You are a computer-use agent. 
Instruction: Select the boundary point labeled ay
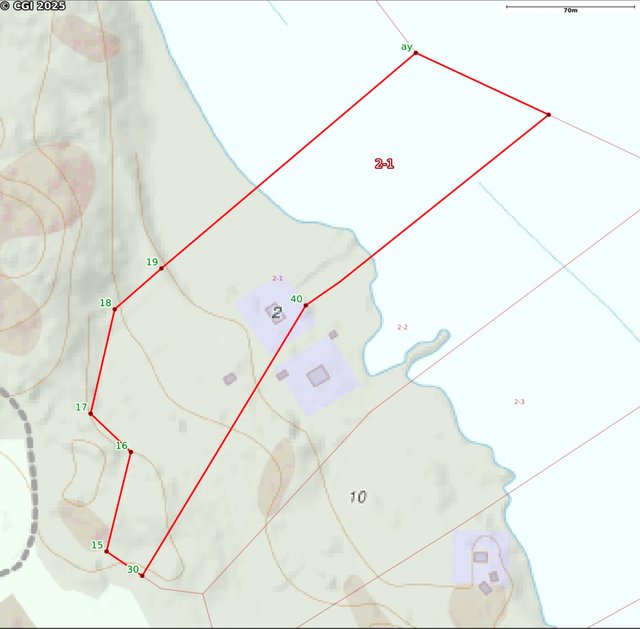415,53
